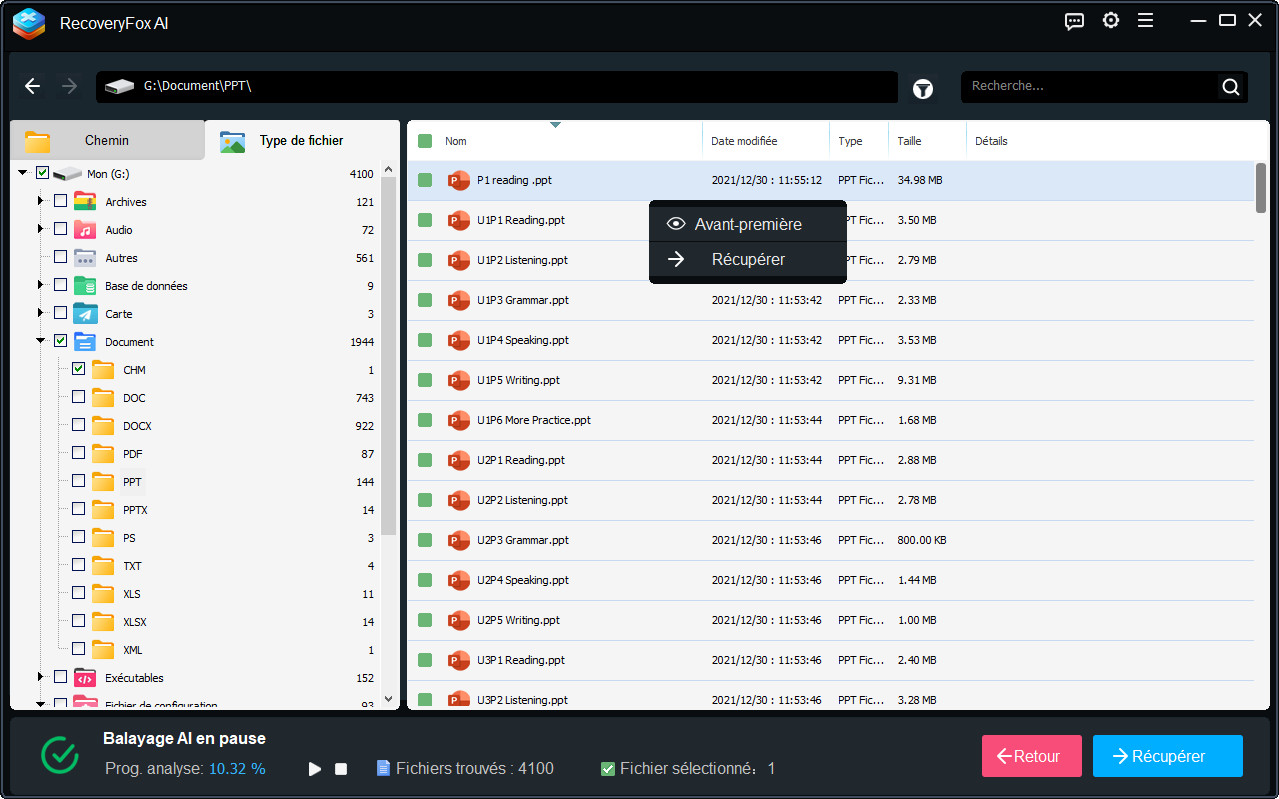The width and height of the screenshot is (1279, 799).
Task: Click PowerPoint icon of P1 reading .ppt
Action: click(459, 180)
